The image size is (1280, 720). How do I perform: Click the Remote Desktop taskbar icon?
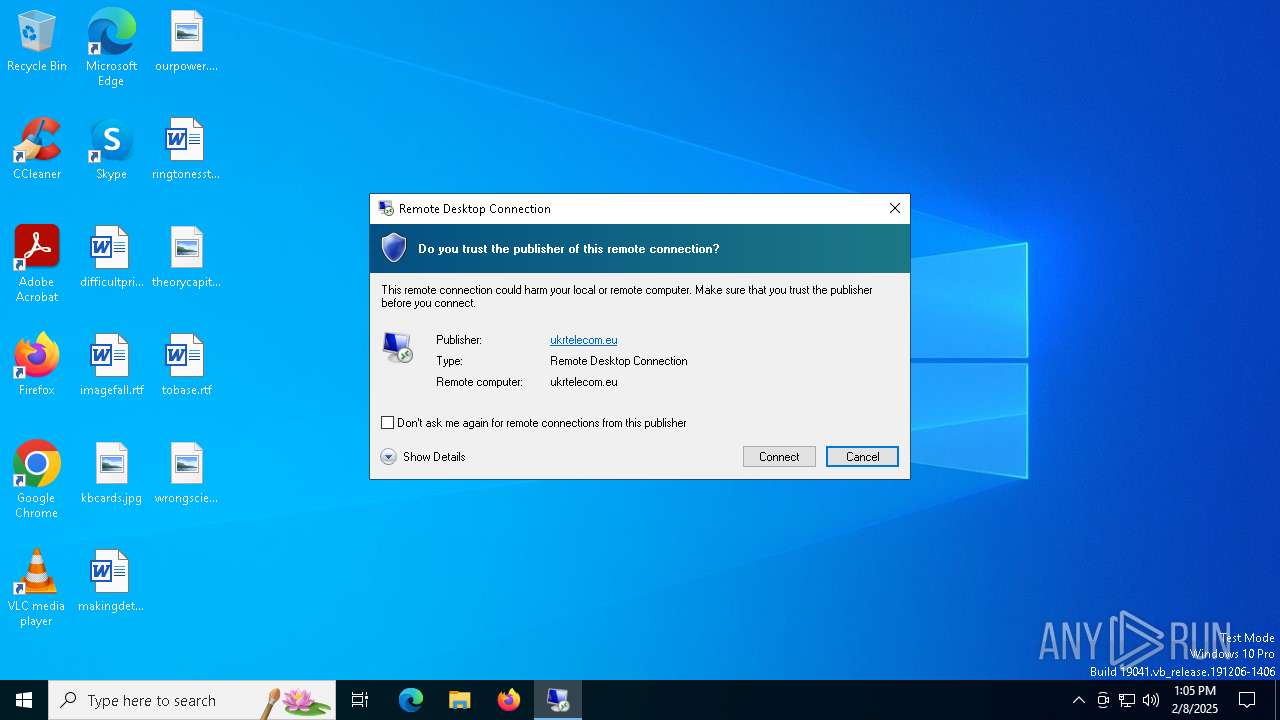[558, 700]
